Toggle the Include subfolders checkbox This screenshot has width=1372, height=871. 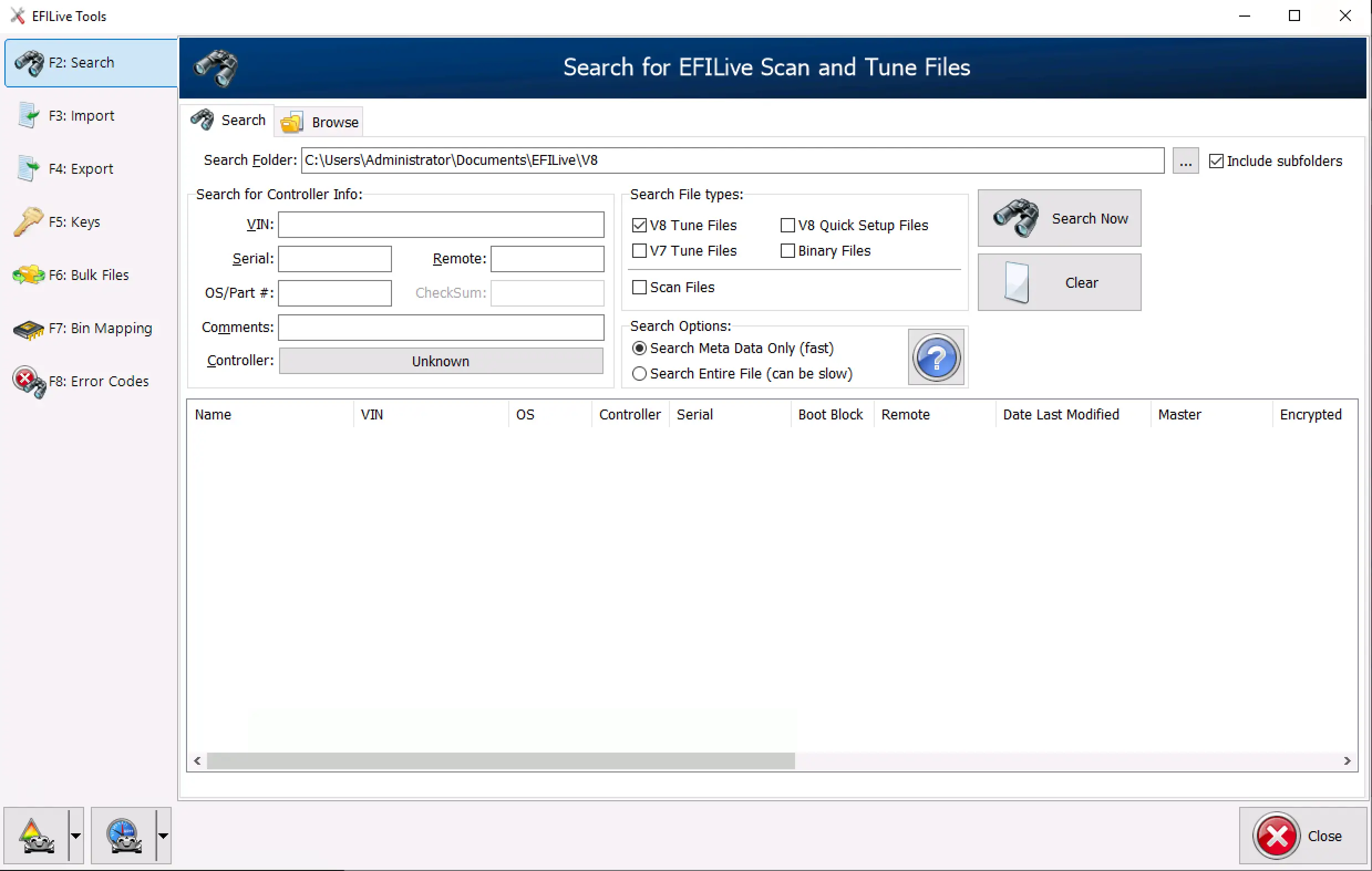pyautogui.click(x=1215, y=161)
